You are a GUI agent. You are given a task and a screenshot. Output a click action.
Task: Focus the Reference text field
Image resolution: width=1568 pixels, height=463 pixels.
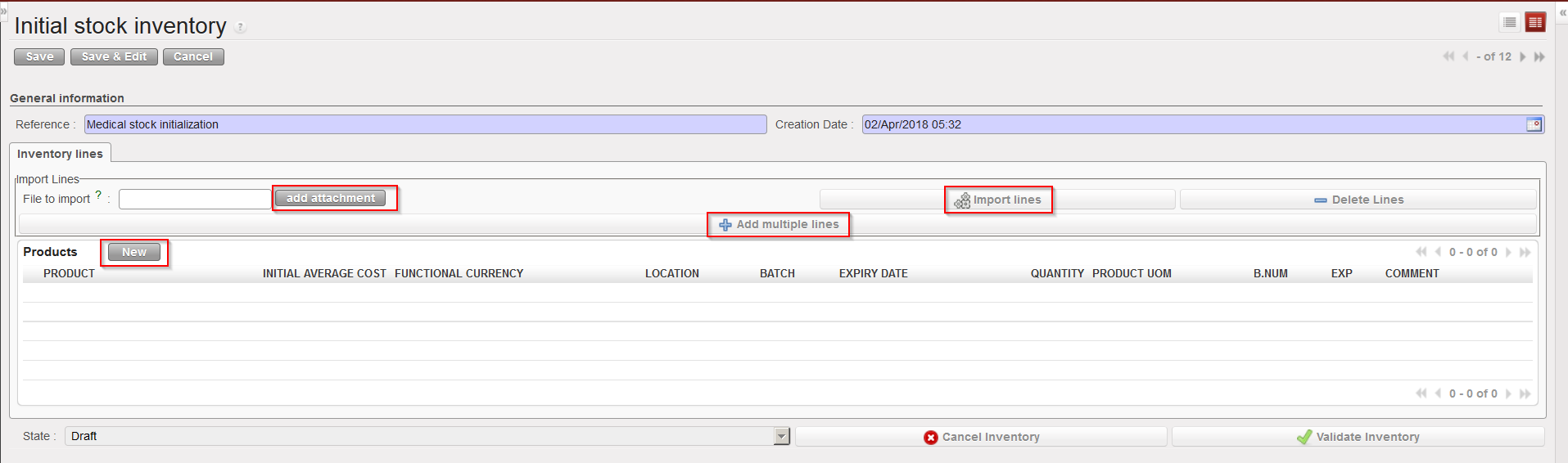(425, 124)
